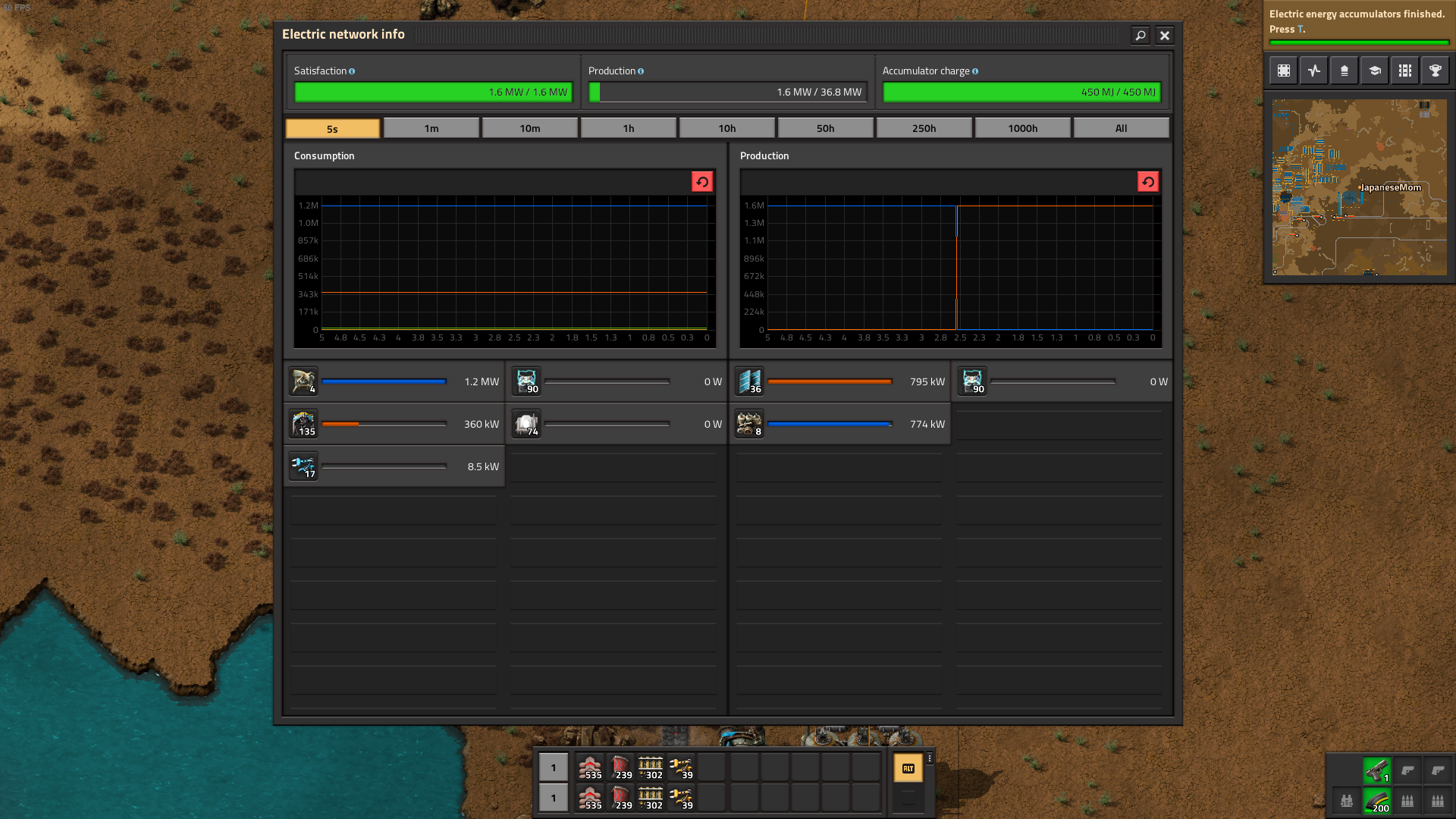This screenshot has width=1456, height=819.
Task: Open the graduation cap tips icon
Action: coord(1374,71)
